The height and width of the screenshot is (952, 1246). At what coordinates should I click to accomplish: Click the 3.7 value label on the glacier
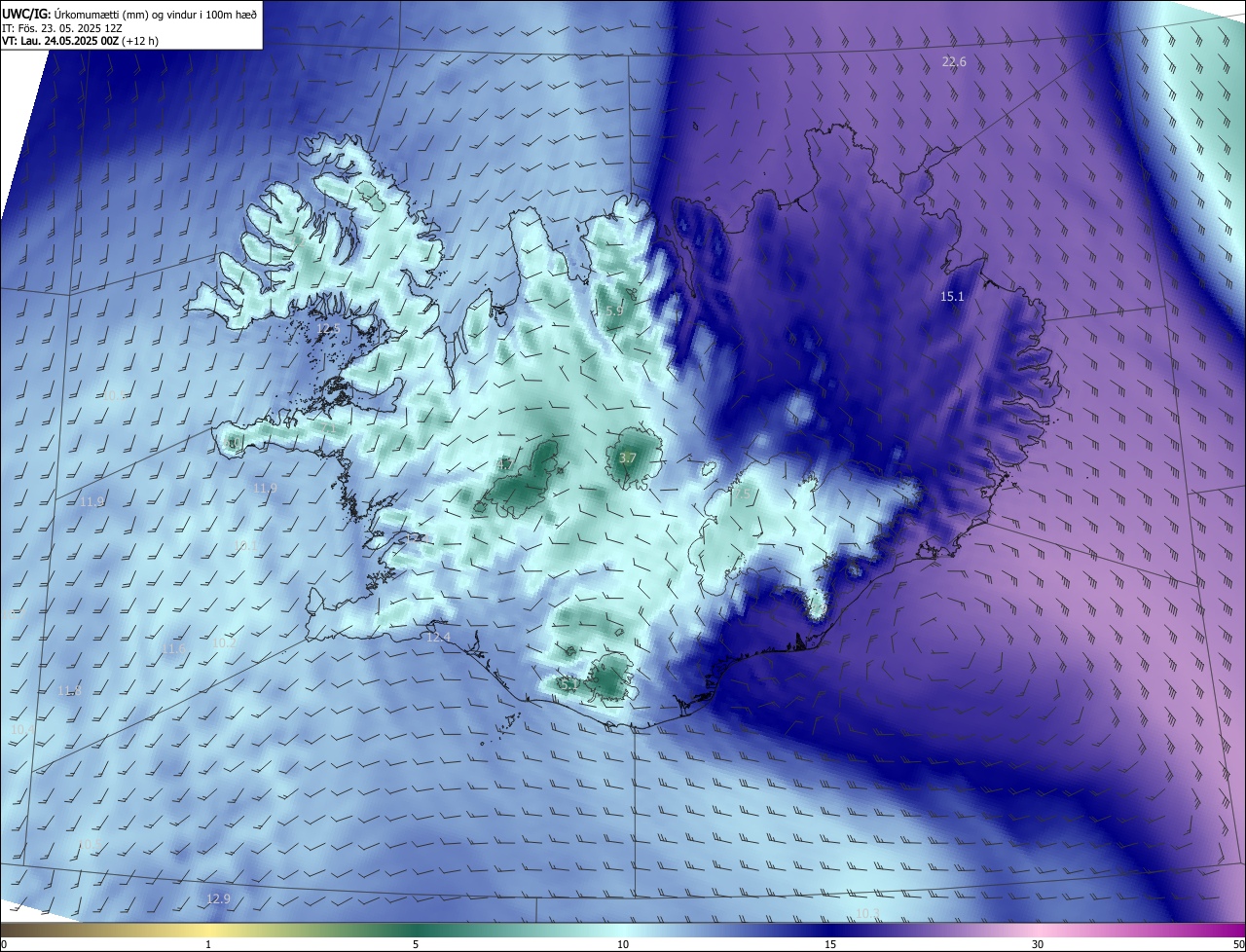click(x=628, y=458)
